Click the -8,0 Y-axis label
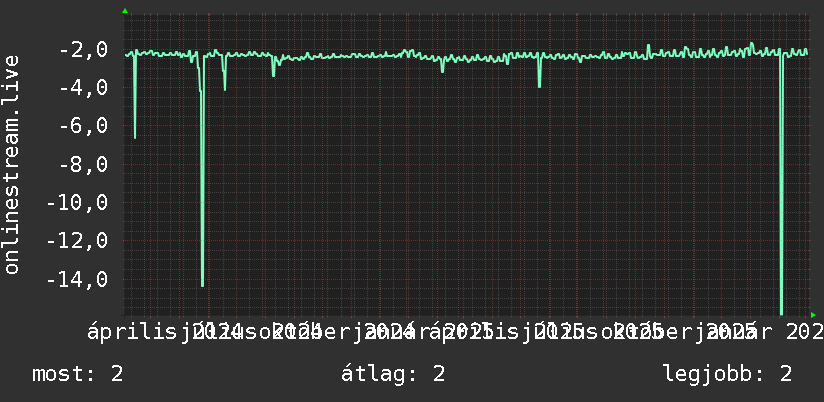The width and height of the screenshot is (824, 402). pos(83,164)
